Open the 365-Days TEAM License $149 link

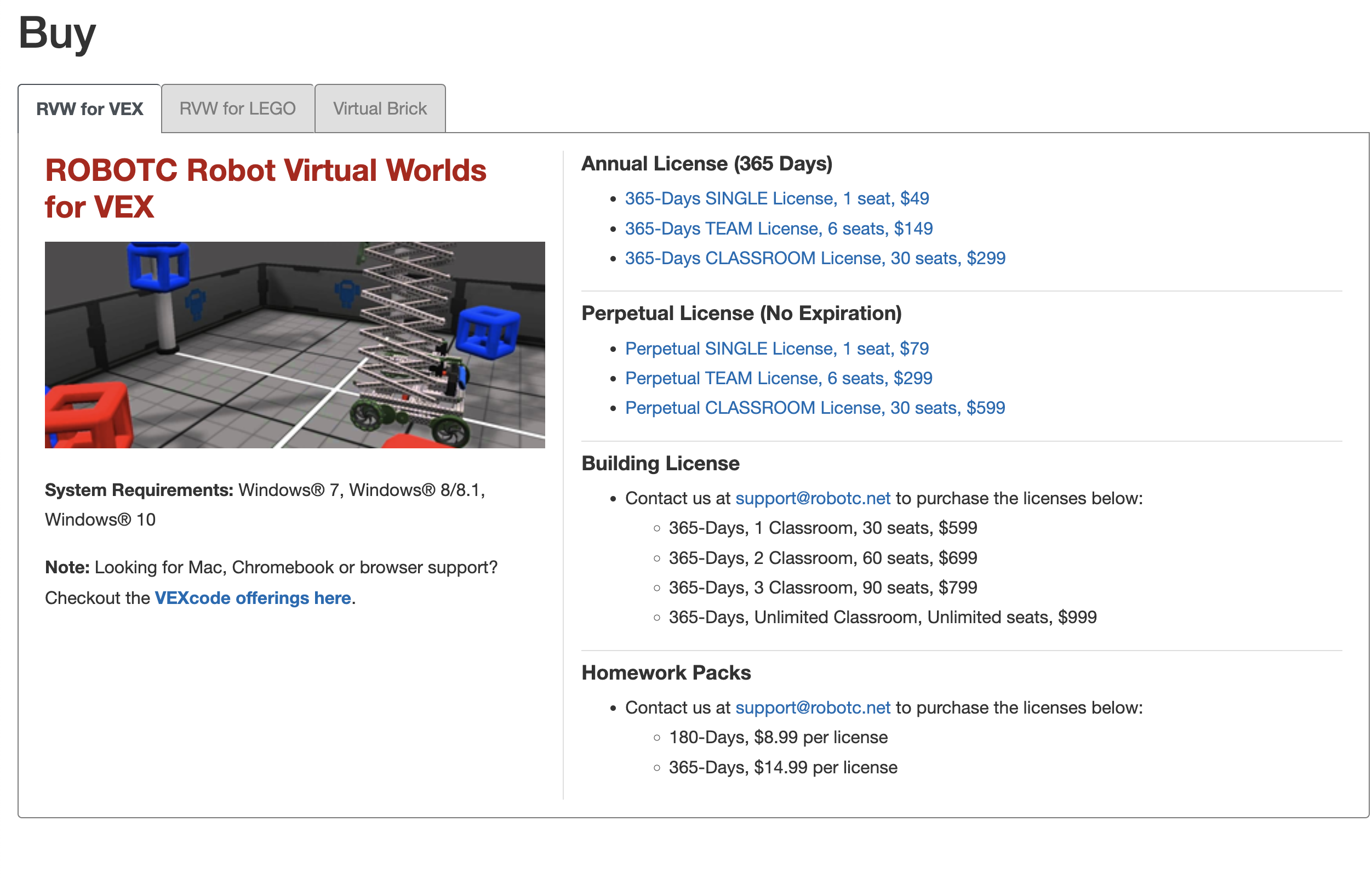(778, 229)
